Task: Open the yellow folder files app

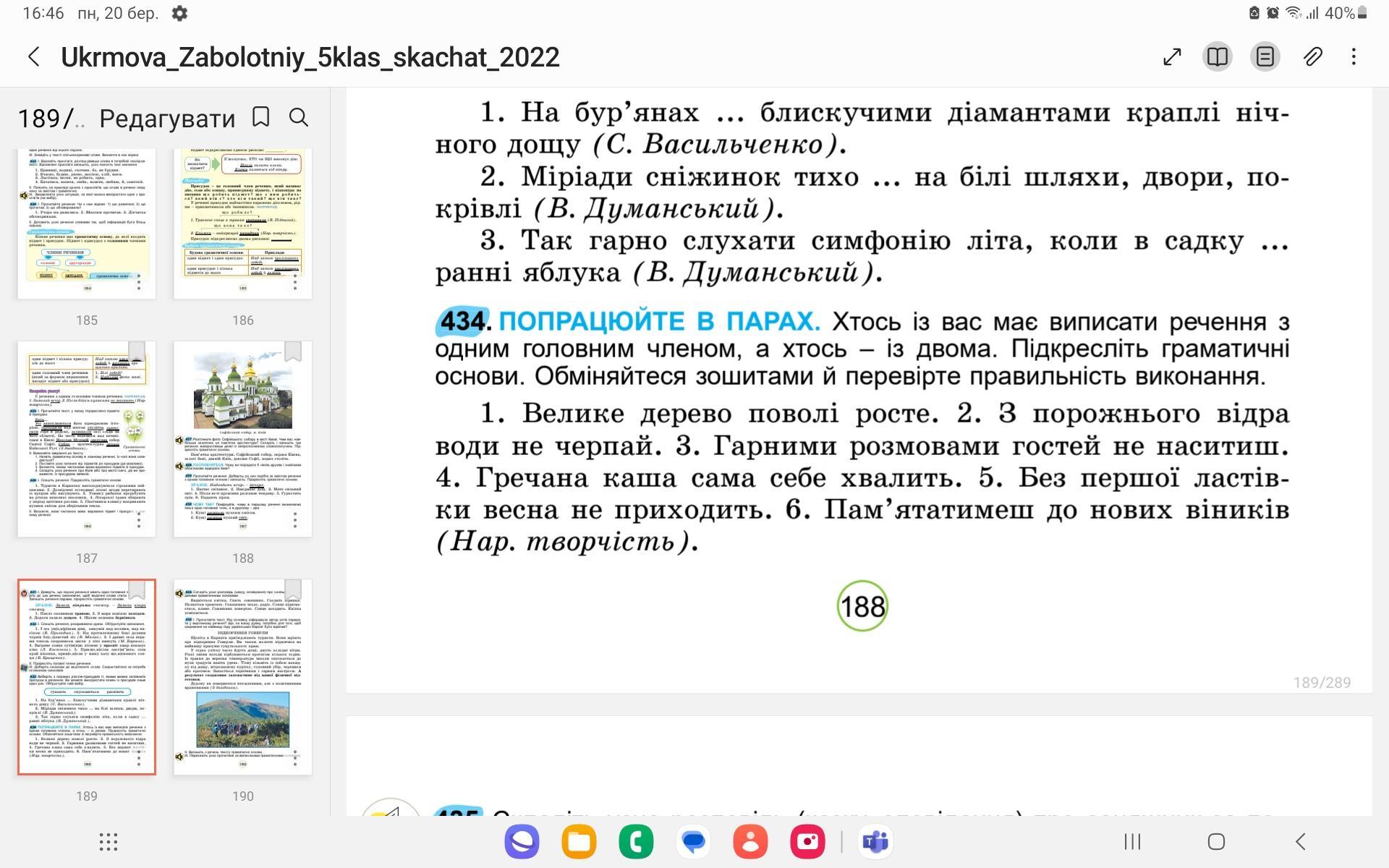Action: 579,842
